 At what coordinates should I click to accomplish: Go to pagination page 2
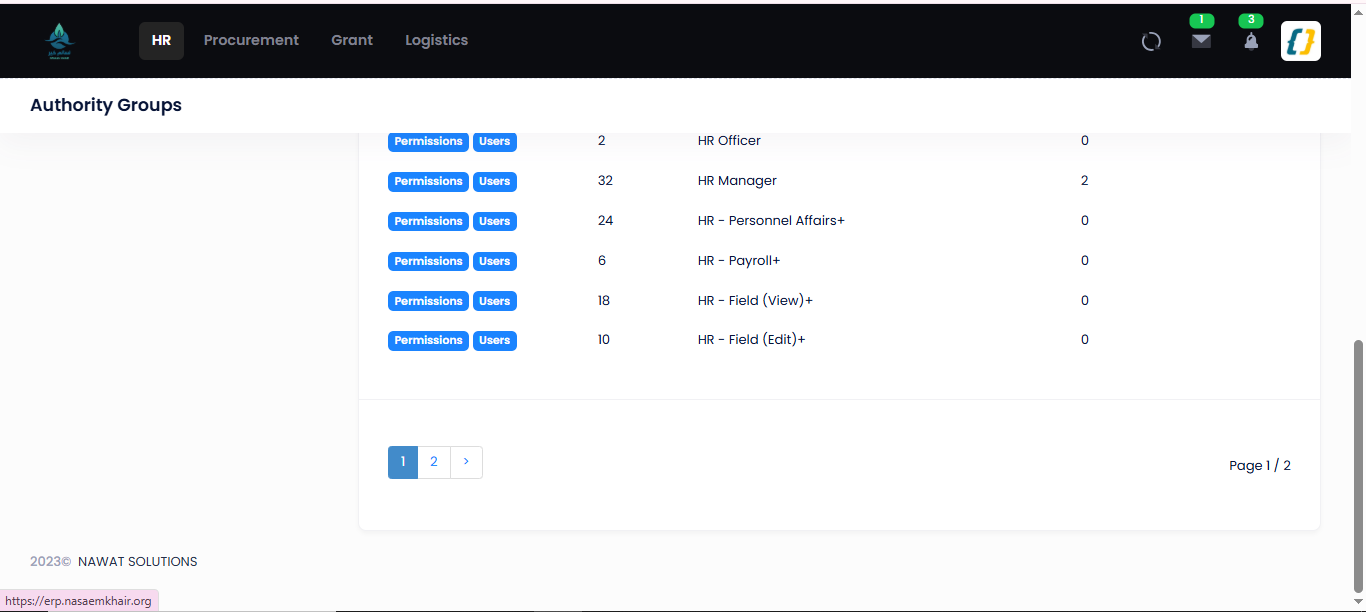(434, 462)
